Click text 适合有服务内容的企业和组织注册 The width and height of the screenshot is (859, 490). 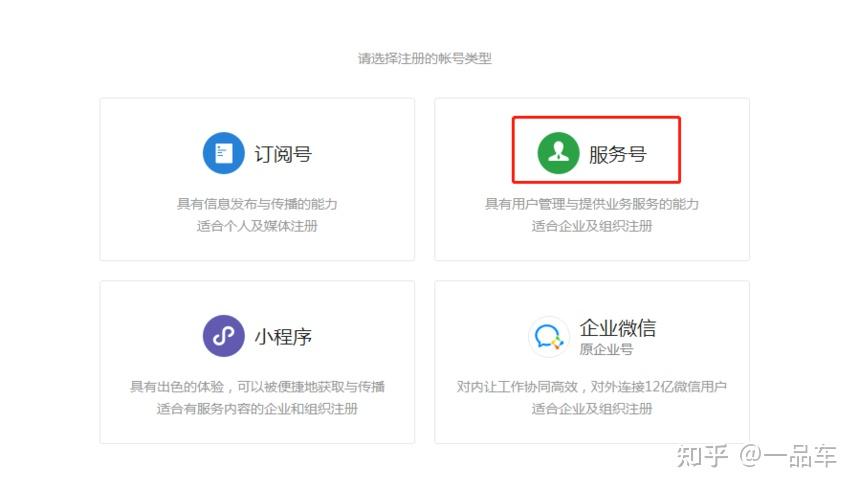pyautogui.click(x=257, y=408)
